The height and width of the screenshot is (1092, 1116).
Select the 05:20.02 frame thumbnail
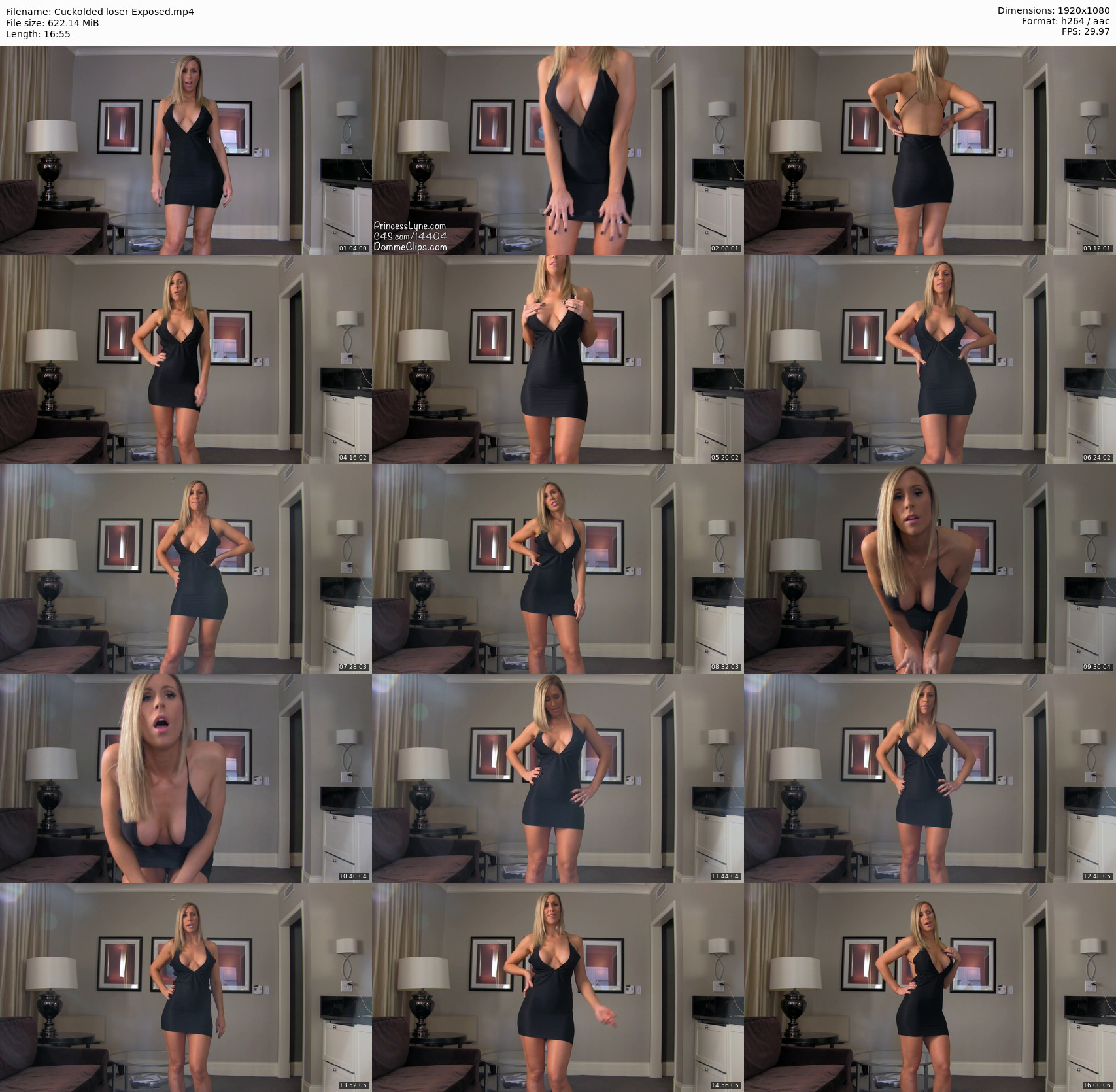[x=558, y=360]
